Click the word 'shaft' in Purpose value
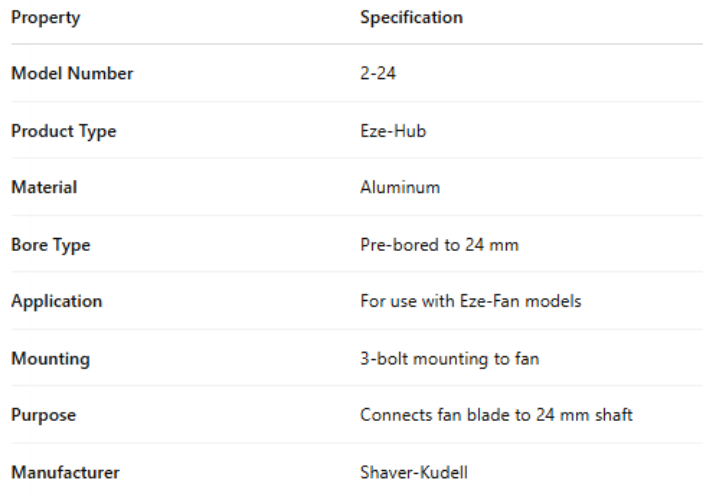This screenshot has width=703, height=500. 614,415
